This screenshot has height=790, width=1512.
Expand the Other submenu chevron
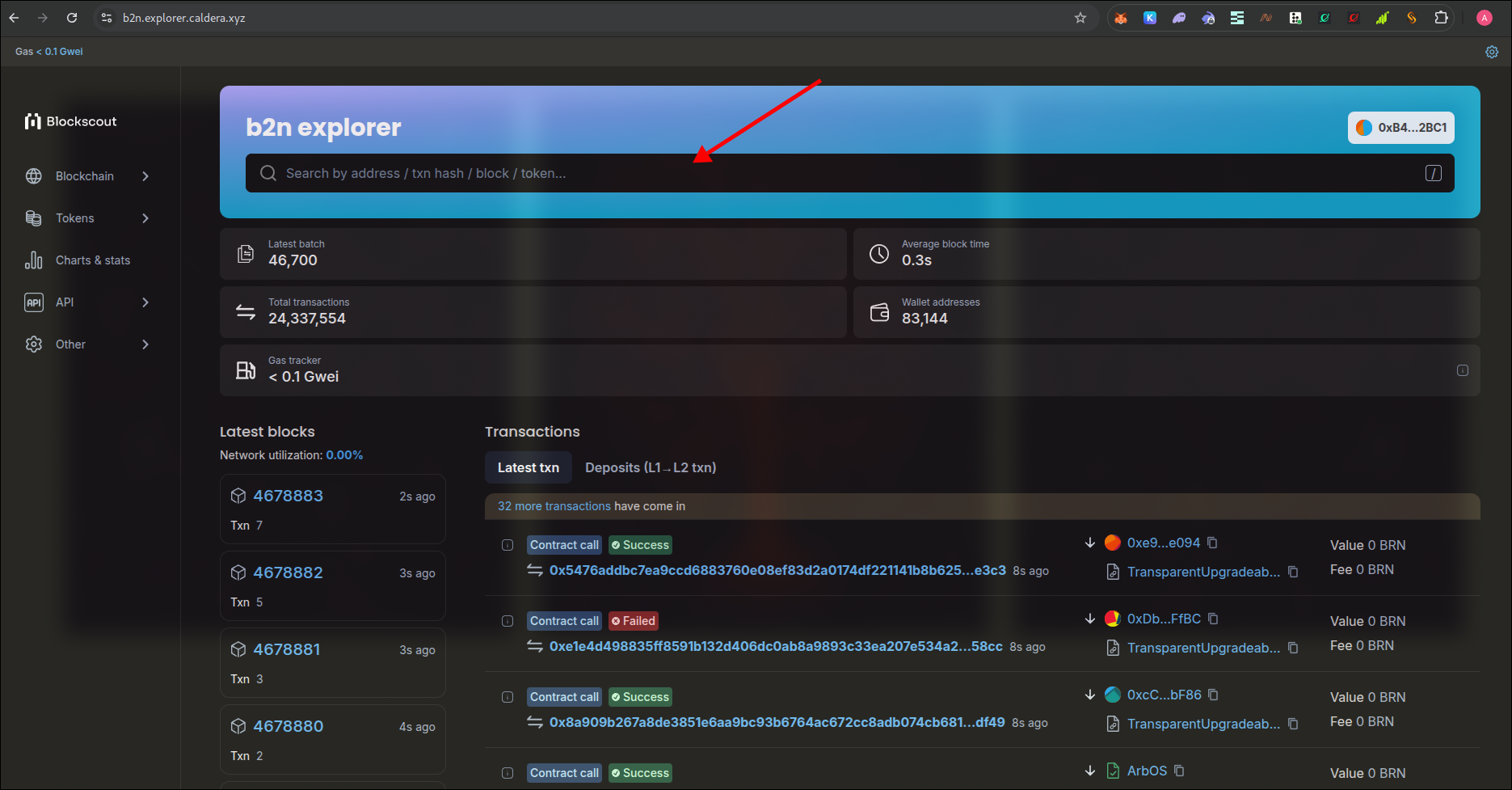pos(145,344)
